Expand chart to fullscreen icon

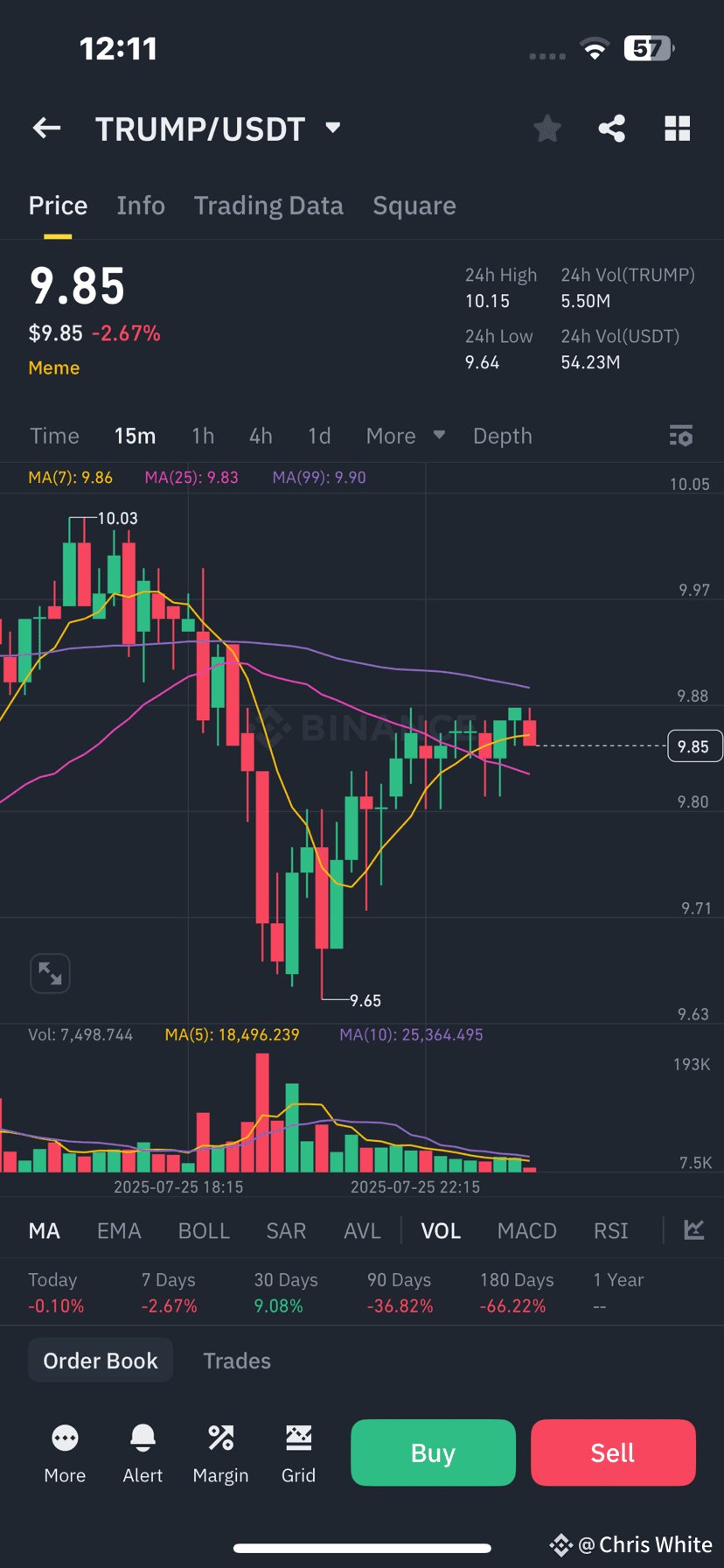[50, 973]
